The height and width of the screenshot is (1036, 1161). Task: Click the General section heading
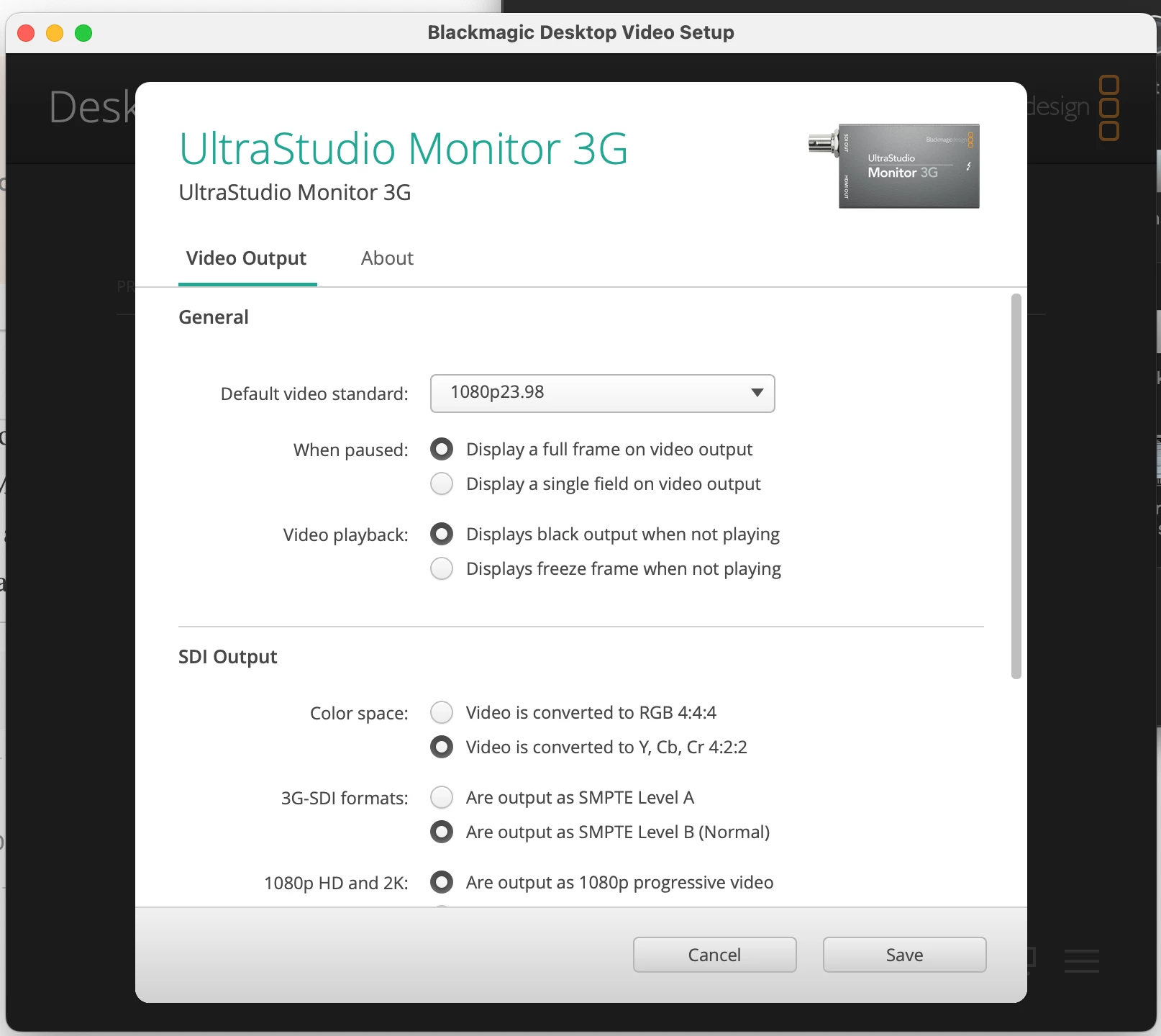pos(214,317)
